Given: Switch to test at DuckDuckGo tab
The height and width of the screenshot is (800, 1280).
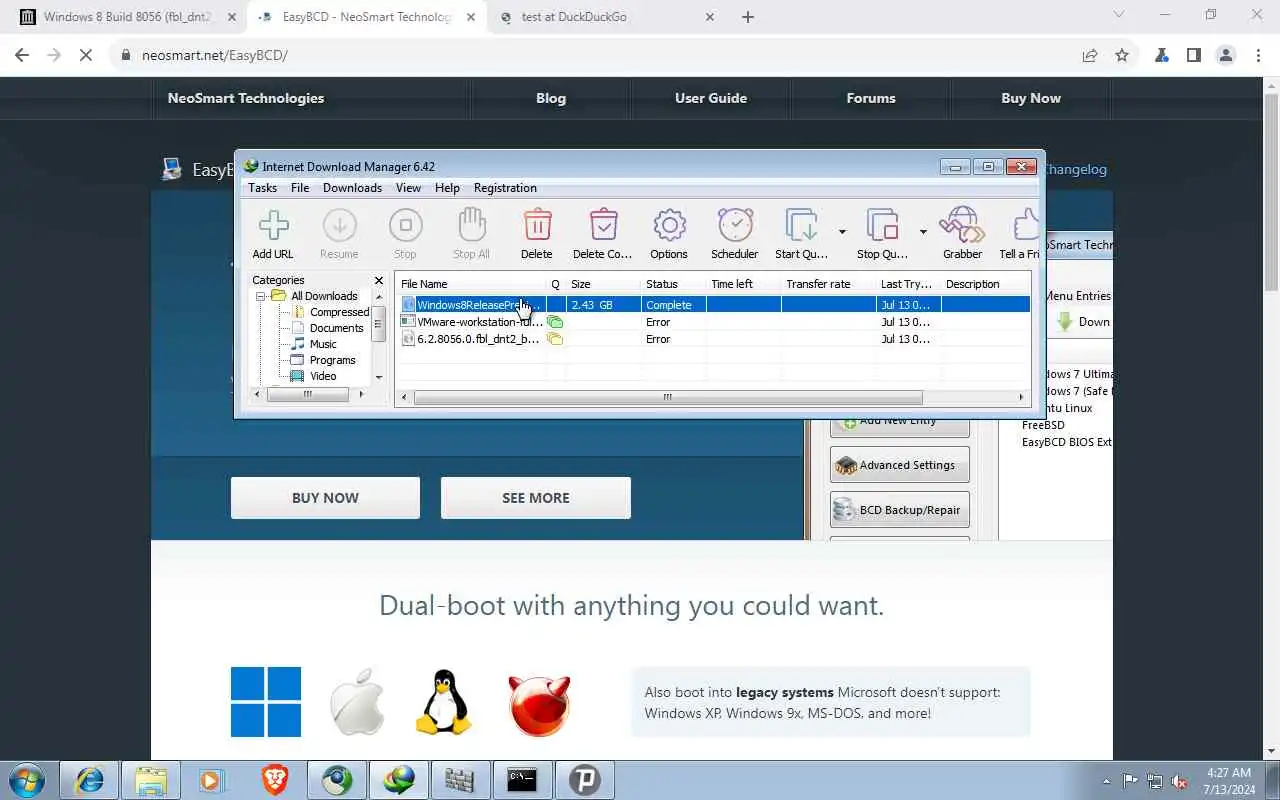Looking at the screenshot, I should point(607,17).
